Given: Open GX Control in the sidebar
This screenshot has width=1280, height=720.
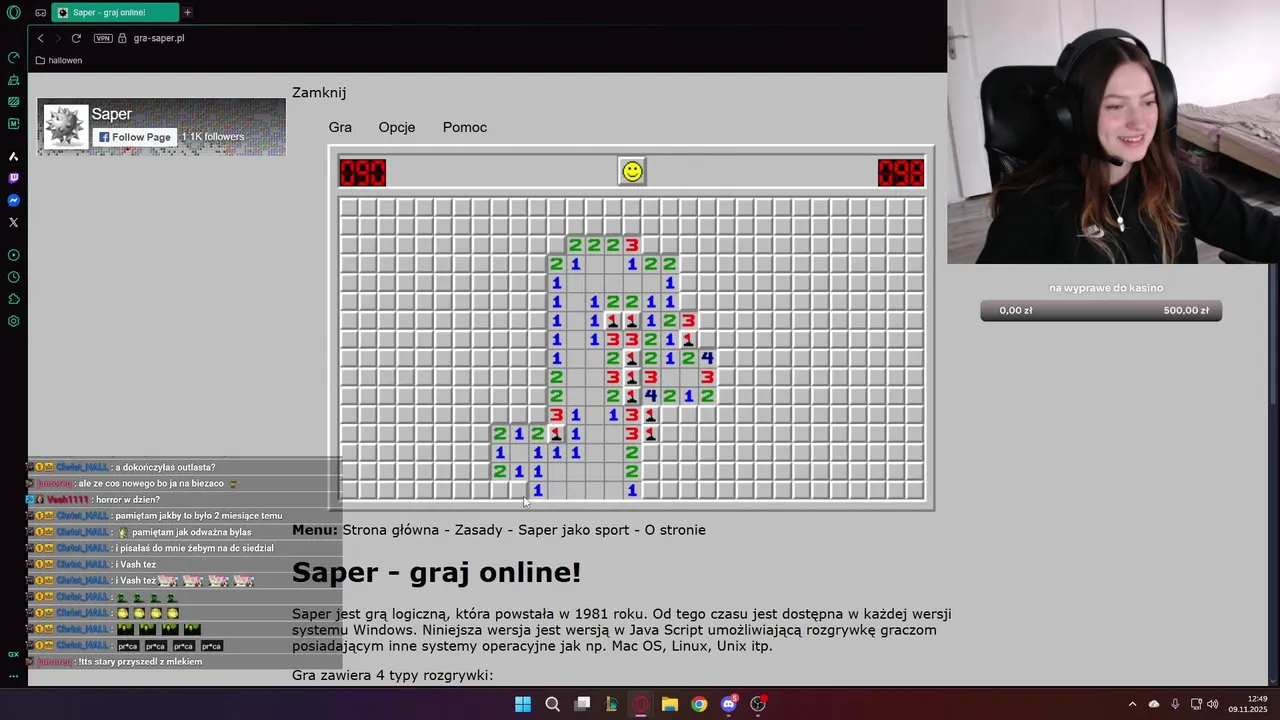Looking at the screenshot, I should [13, 57].
